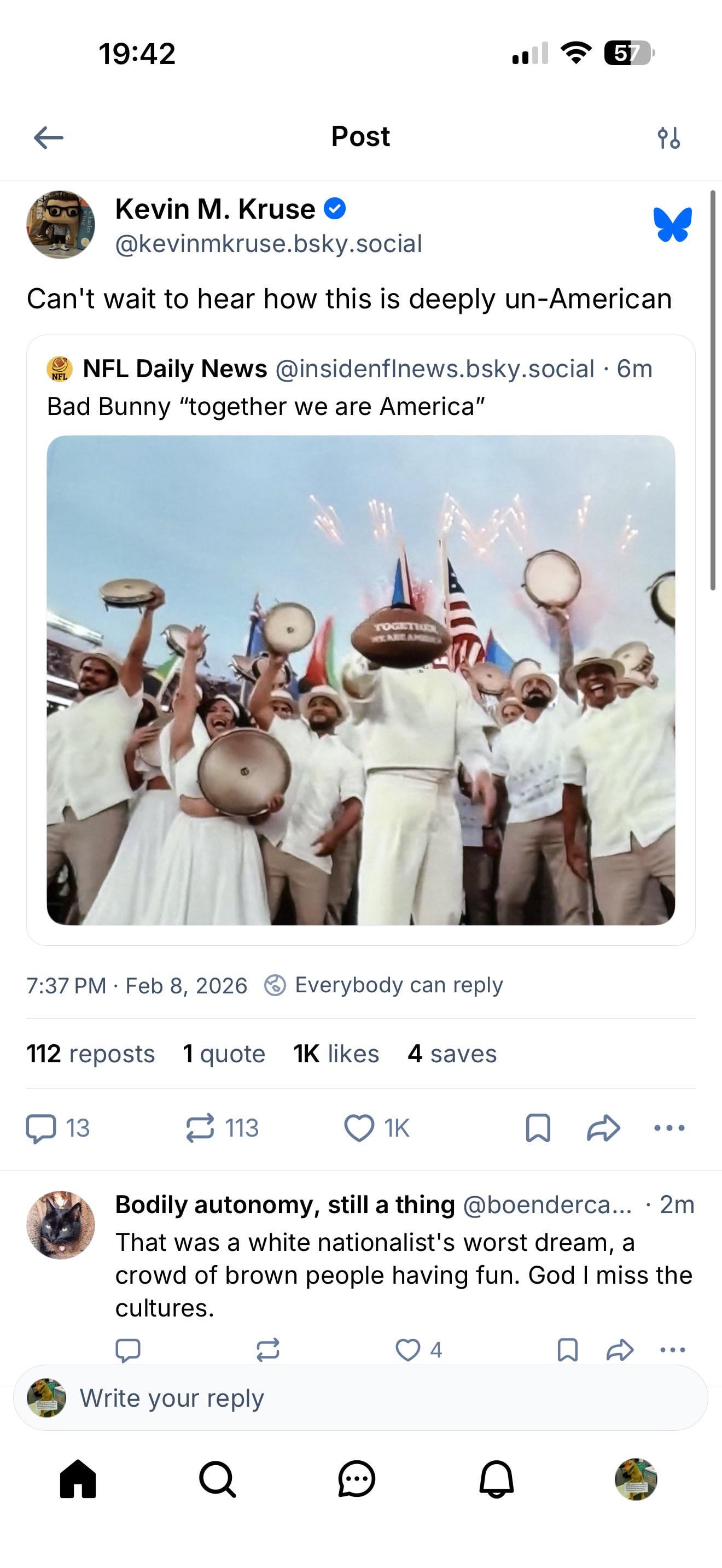722x1568 pixels.
Task: Tap the reply bubble showing 13
Action: 58,1128
